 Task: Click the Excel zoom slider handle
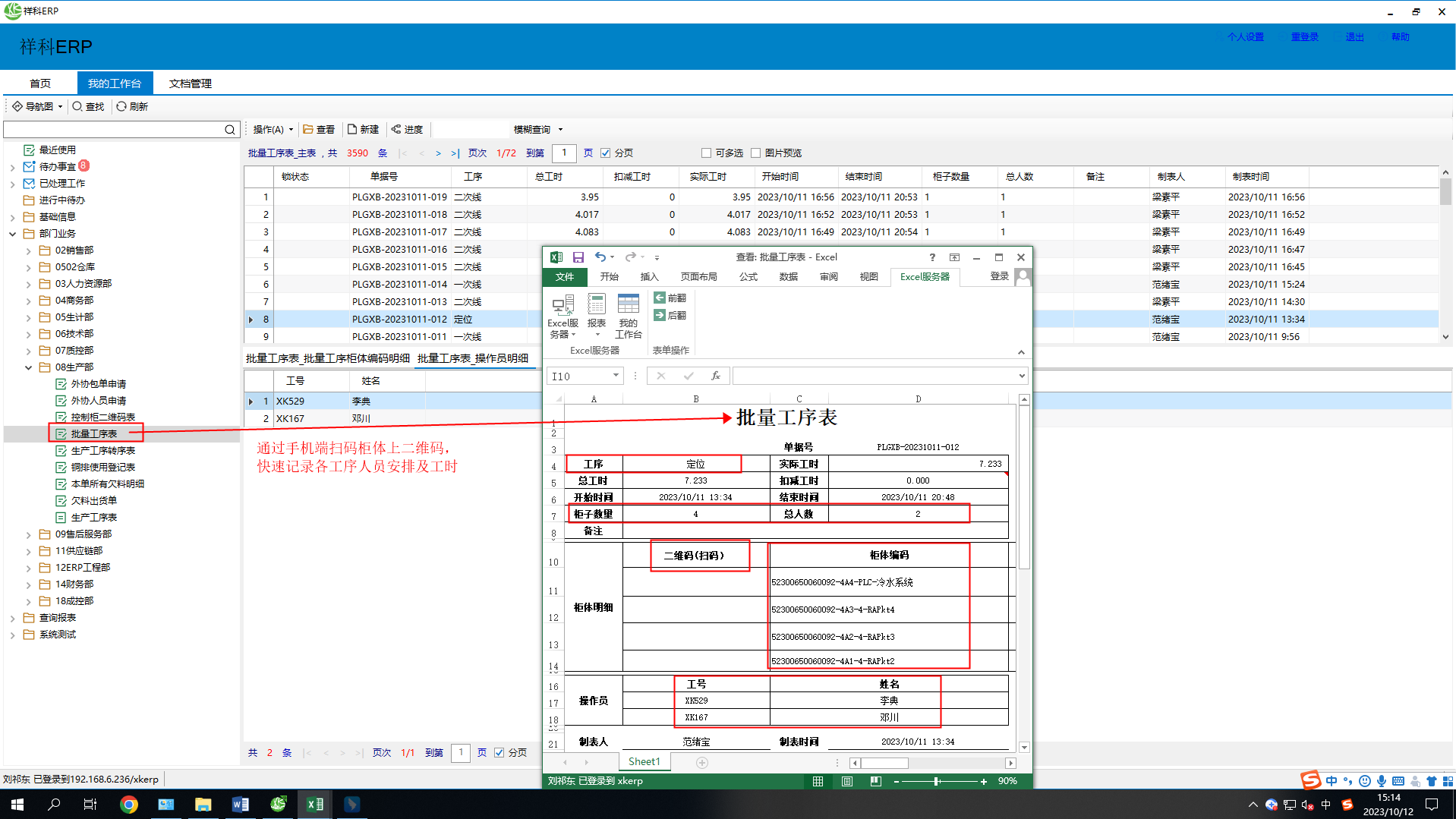click(x=937, y=781)
